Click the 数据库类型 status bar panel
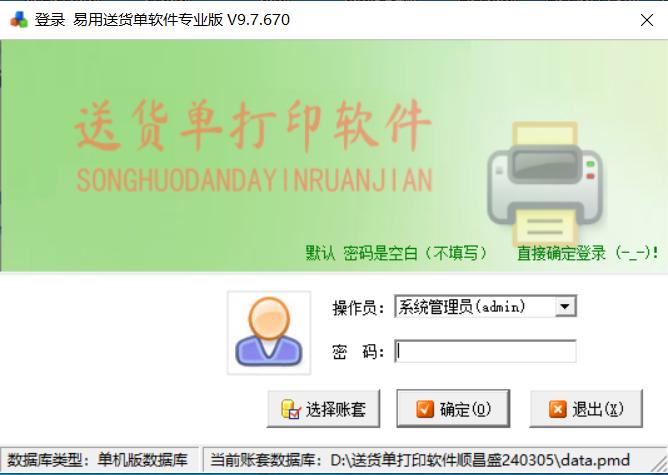668x475 pixels. pyautogui.click(x=99, y=460)
